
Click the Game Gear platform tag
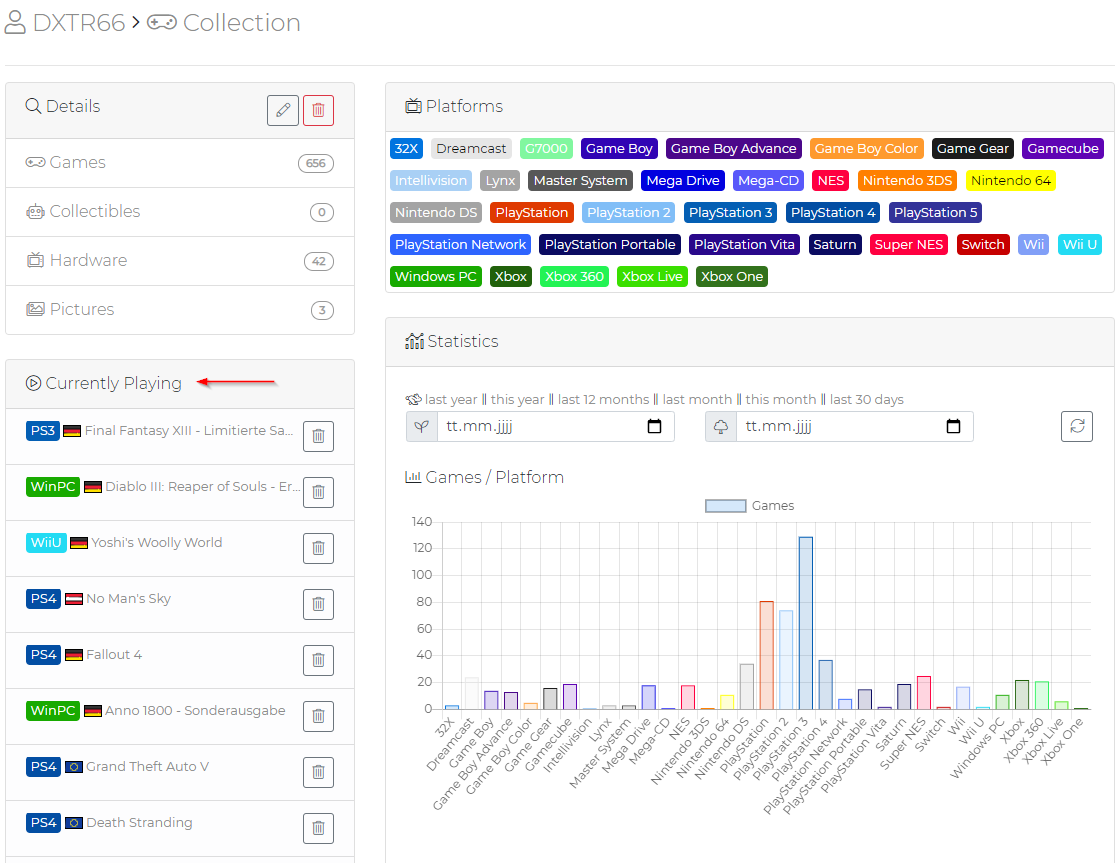coord(973,149)
